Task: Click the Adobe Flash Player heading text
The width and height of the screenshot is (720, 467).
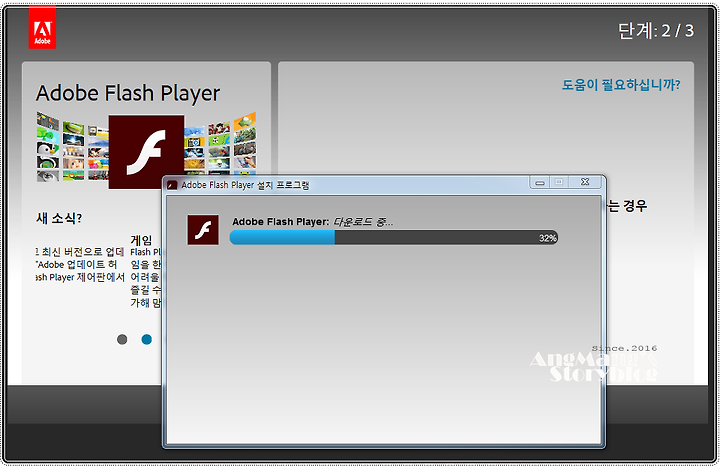Action: (128, 93)
